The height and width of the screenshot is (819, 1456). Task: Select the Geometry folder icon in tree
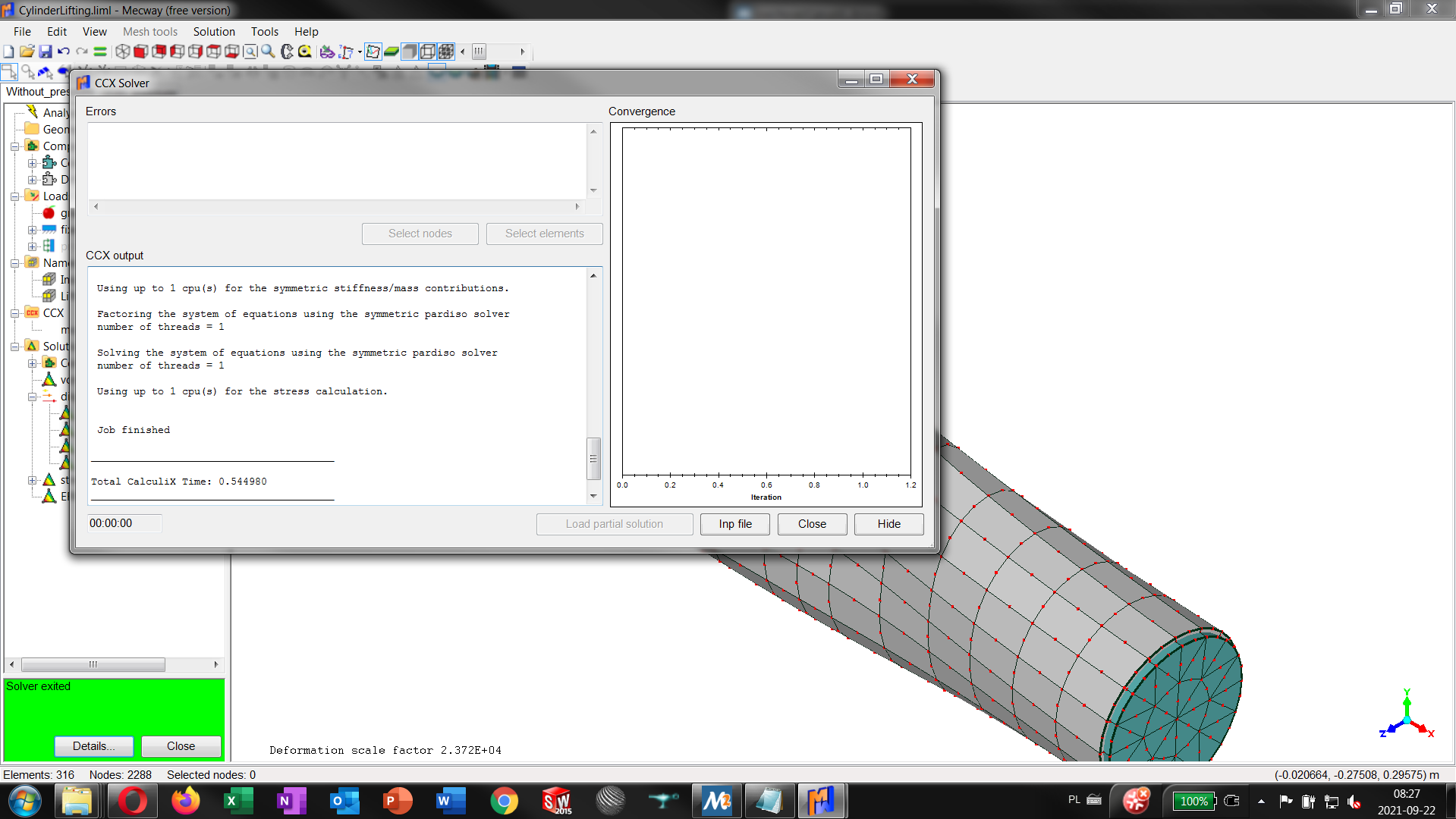click(x=32, y=128)
